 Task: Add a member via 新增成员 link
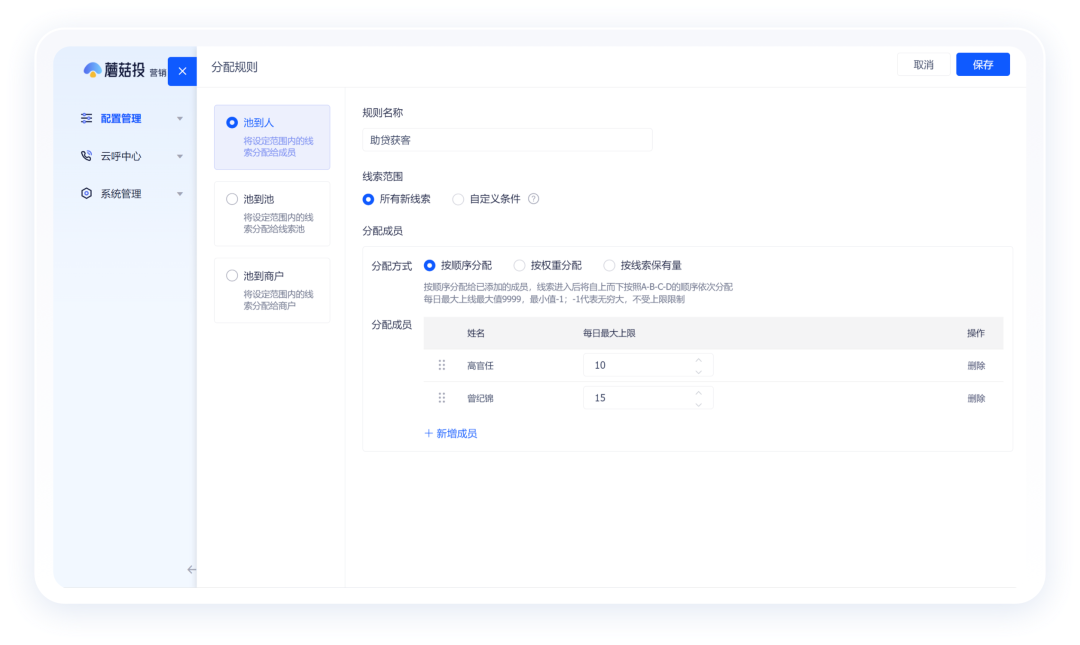click(450, 432)
